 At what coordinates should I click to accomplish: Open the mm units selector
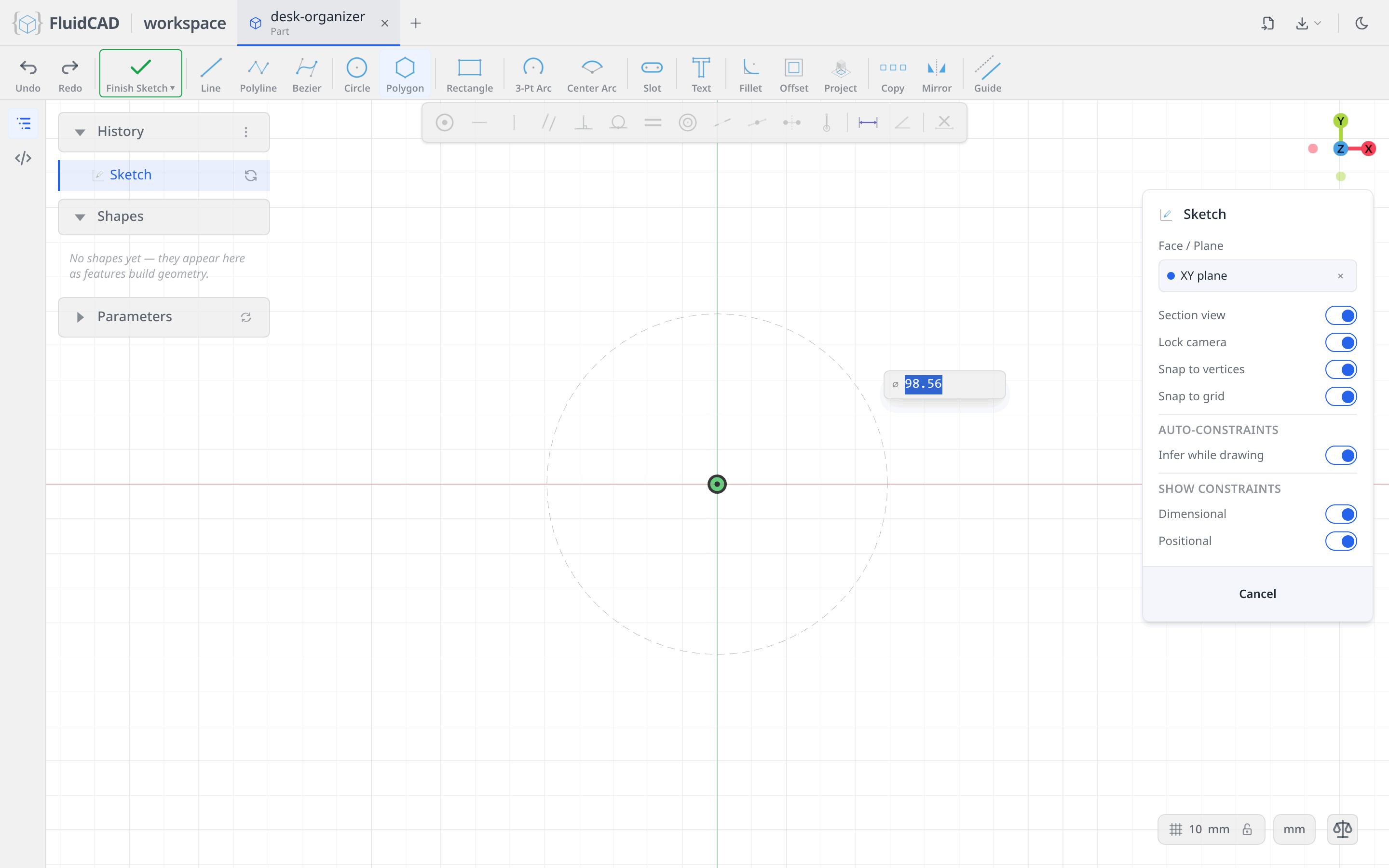1294,829
